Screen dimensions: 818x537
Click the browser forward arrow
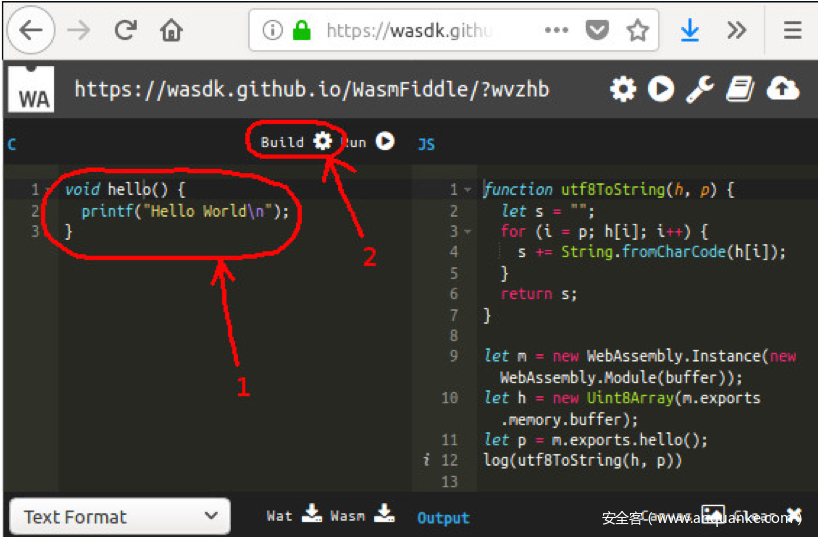[x=79, y=30]
